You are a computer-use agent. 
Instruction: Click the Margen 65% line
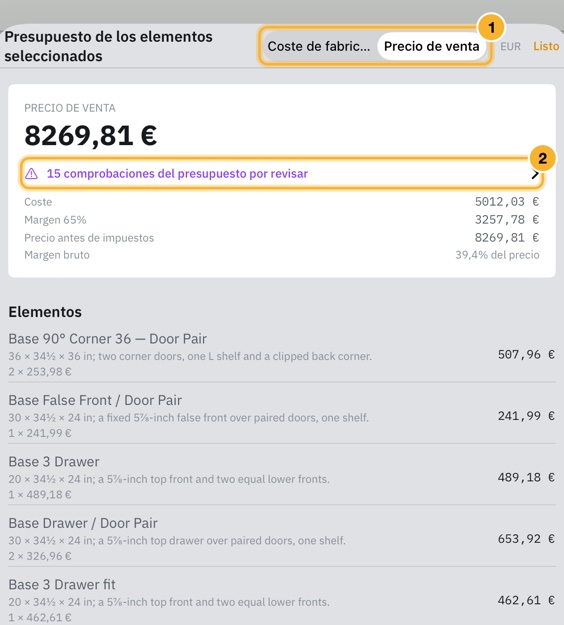click(x=282, y=220)
